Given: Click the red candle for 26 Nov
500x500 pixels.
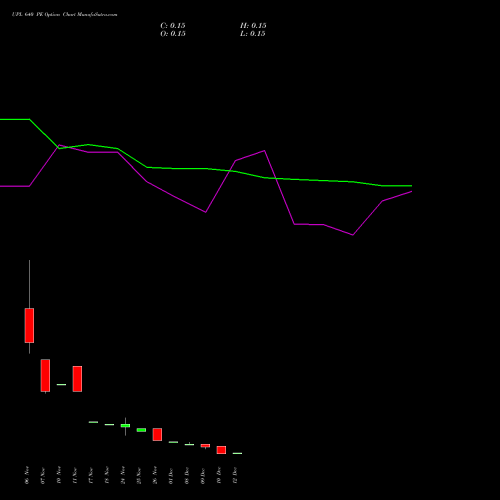Looking at the screenshot, I should tap(157, 434).
